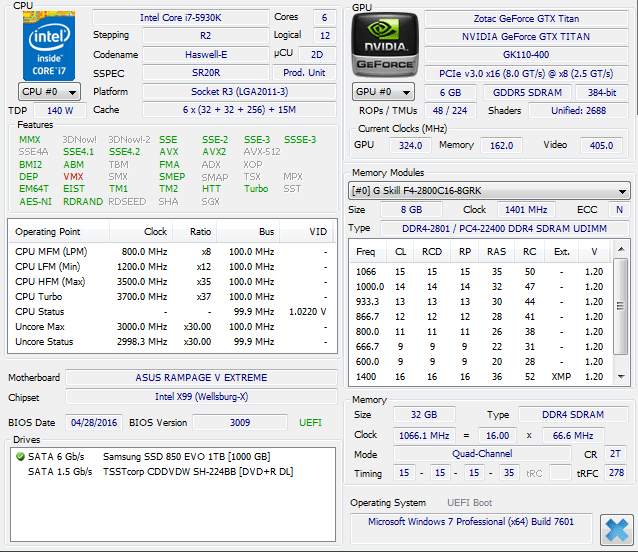The image size is (638, 552).
Task: Click the Haswell-E codename field
Action: pos(206,55)
